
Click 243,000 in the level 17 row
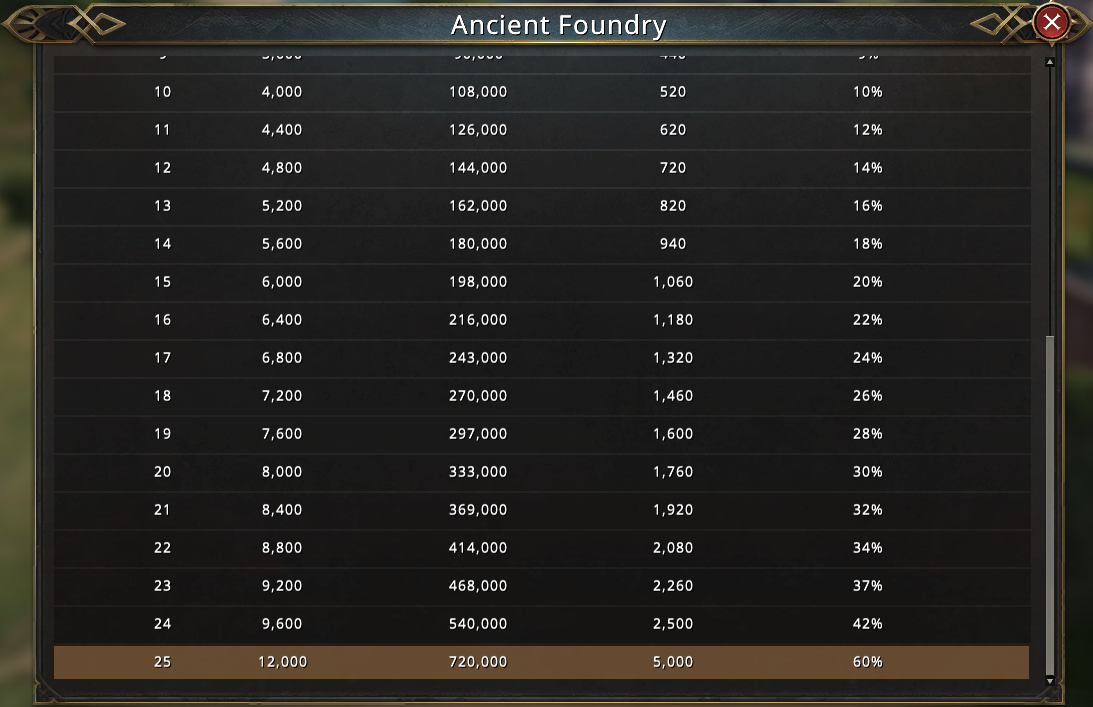coord(478,358)
